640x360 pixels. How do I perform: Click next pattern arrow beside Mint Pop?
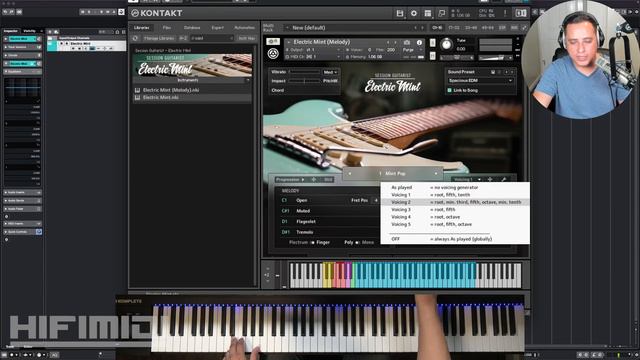pos(436,173)
